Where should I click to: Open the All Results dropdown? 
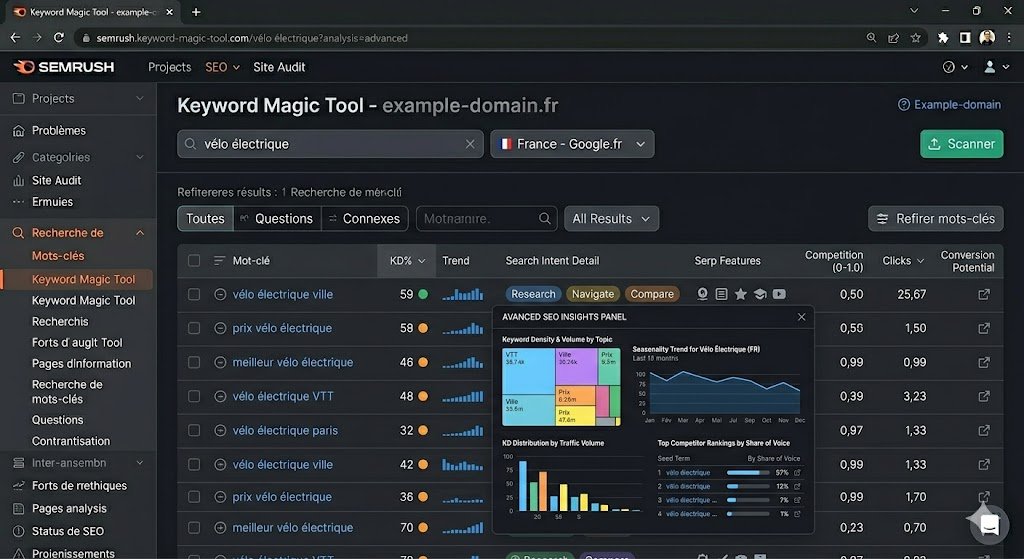(611, 219)
